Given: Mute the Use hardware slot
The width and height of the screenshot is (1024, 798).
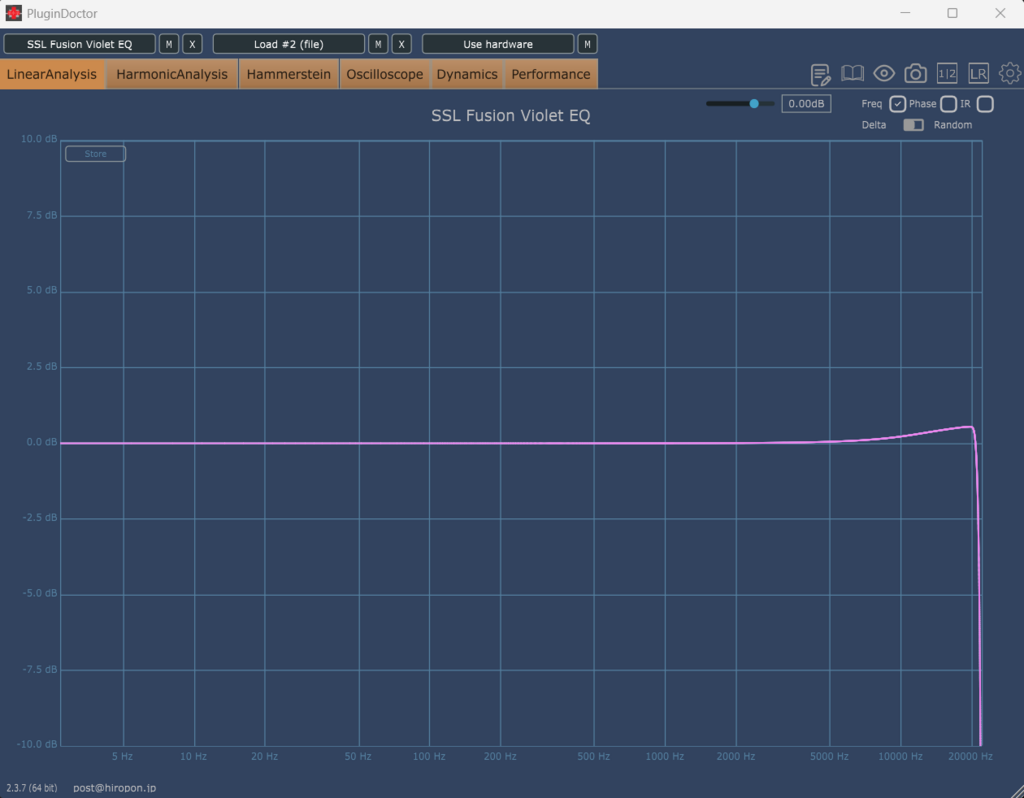Looking at the screenshot, I should coord(587,44).
